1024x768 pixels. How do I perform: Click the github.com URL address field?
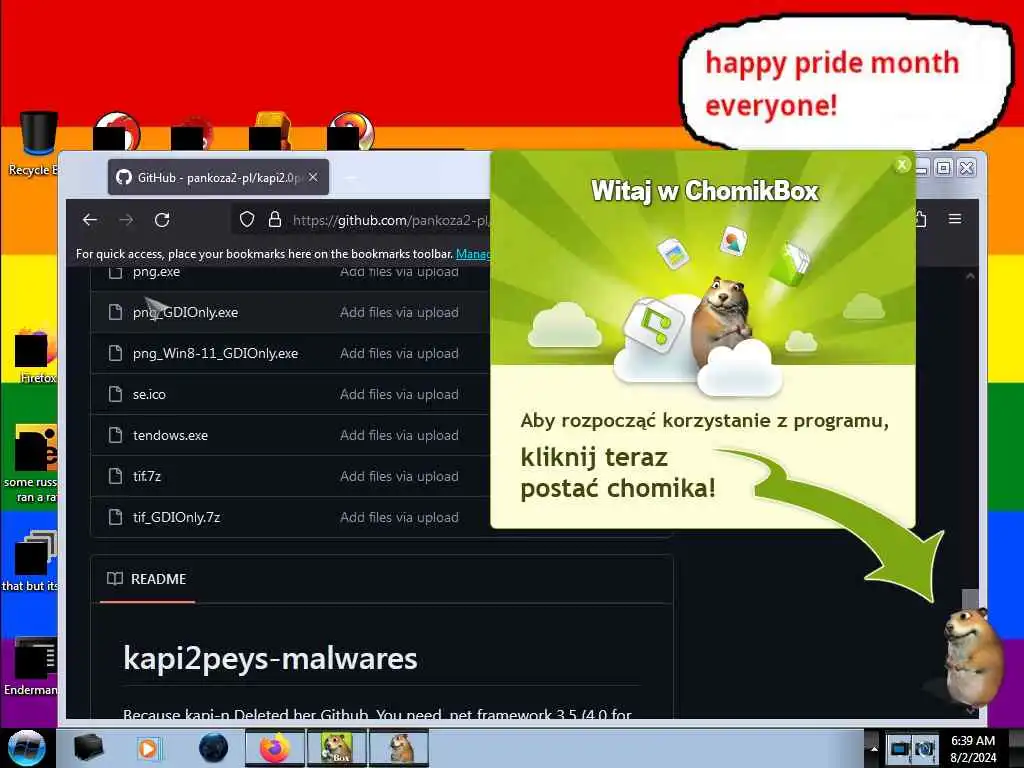[391, 221]
